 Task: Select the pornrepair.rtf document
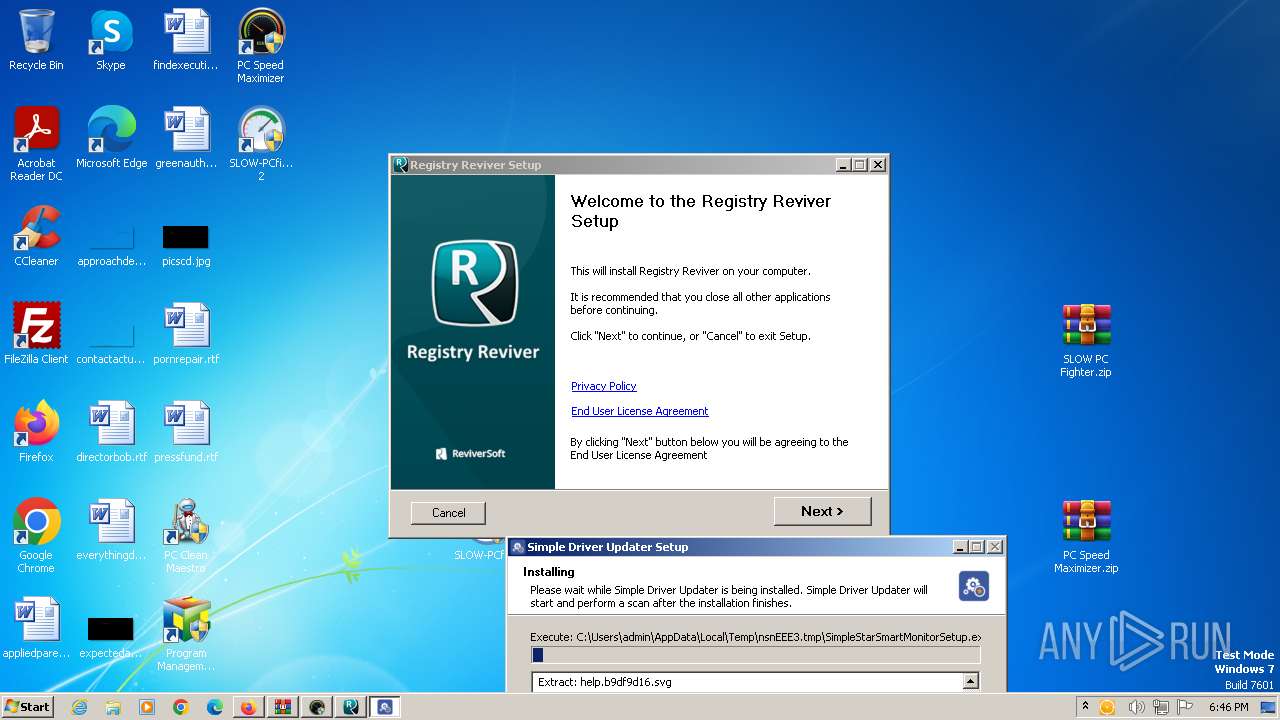click(x=186, y=335)
